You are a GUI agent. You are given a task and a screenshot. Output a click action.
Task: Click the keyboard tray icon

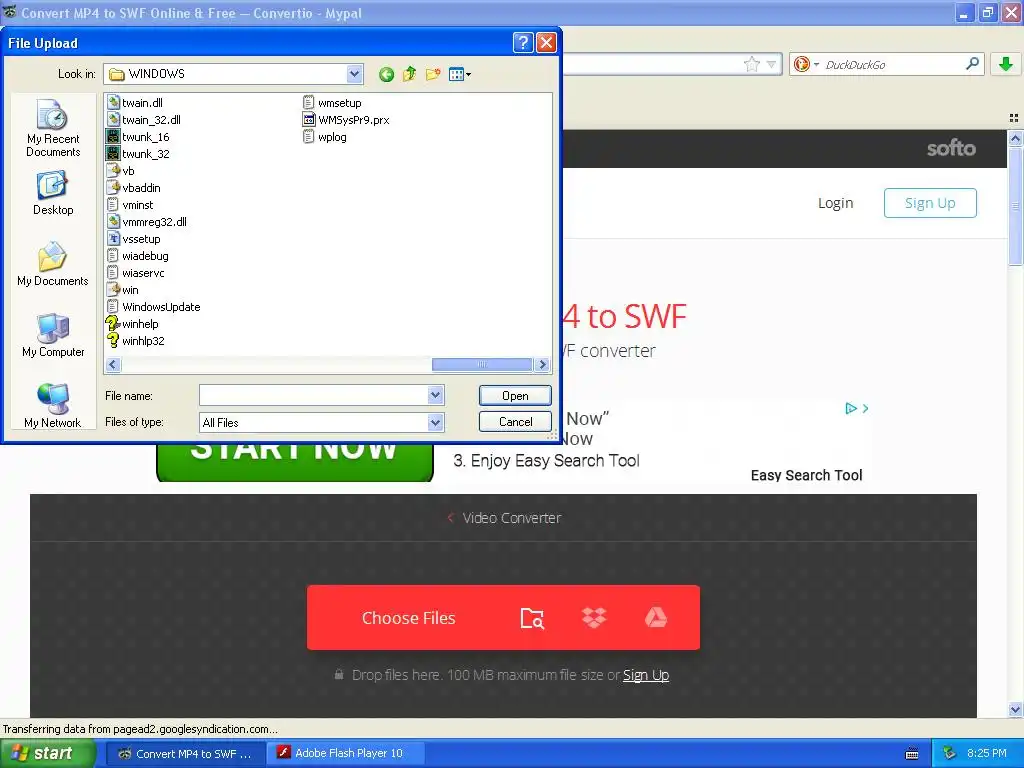pos(912,754)
